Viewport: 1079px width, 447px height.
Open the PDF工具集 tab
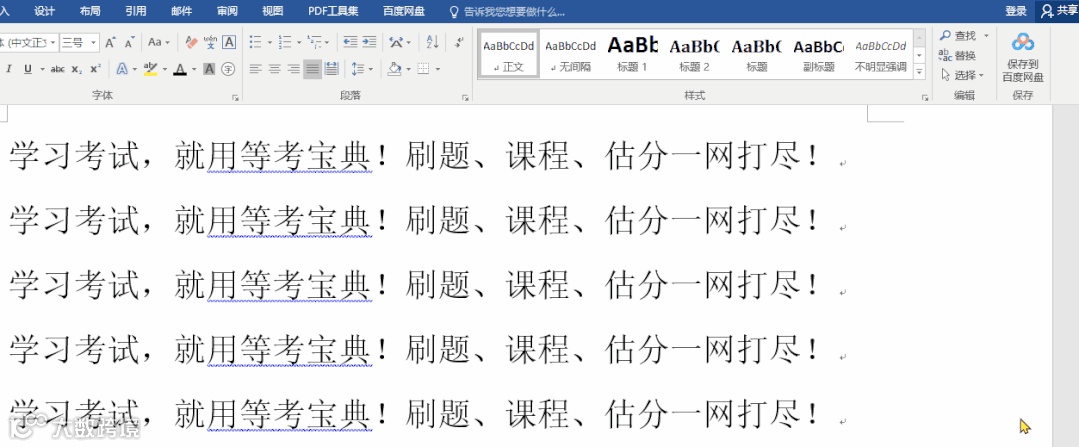click(x=333, y=11)
